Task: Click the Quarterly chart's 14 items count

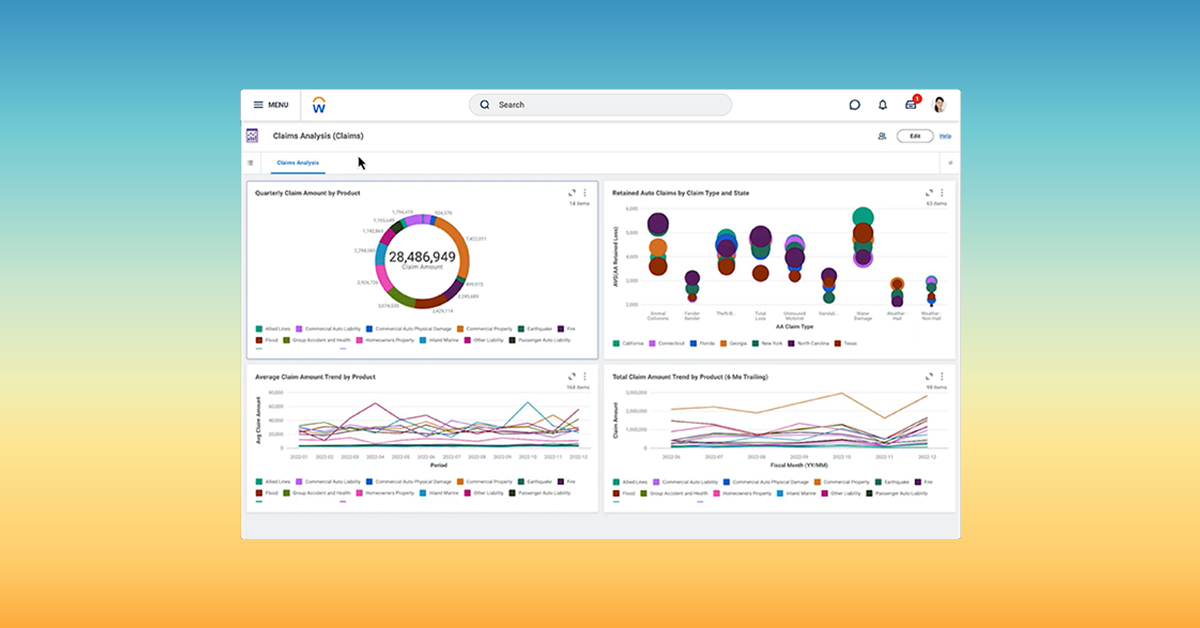Action: tap(580, 204)
